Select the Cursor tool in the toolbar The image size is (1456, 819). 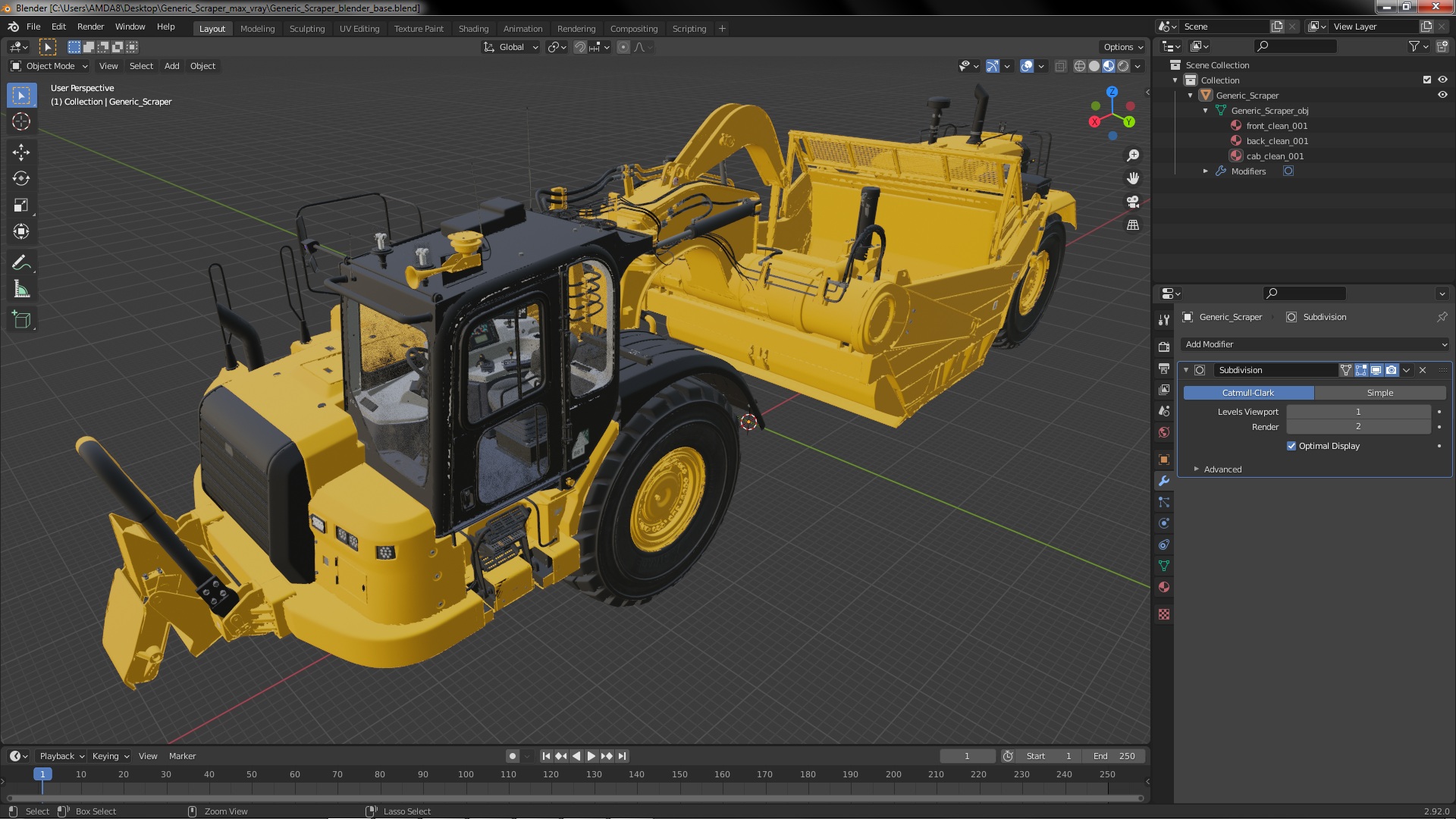[x=21, y=121]
